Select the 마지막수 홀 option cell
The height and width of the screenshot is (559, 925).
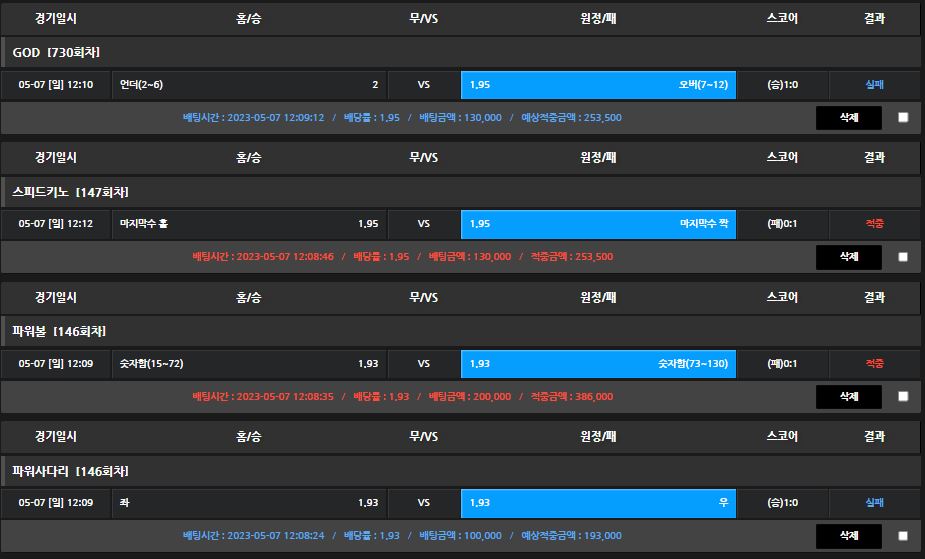(x=249, y=224)
